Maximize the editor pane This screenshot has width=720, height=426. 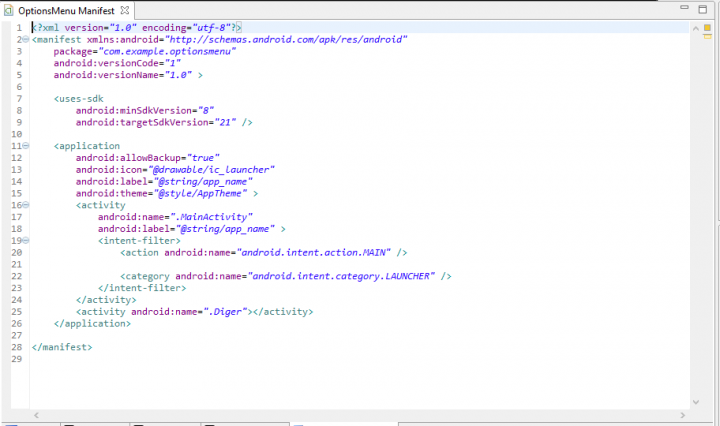(703, 9)
